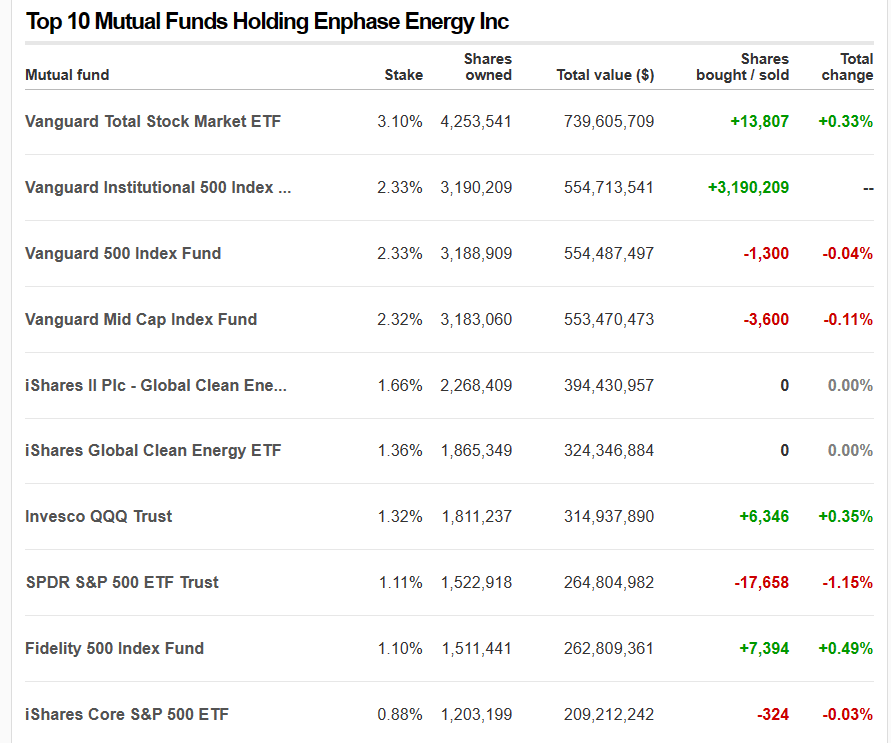Select the Fidelity 500 Index Fund row name
This screenshot has width=891, height=743.
coord(114,648)
